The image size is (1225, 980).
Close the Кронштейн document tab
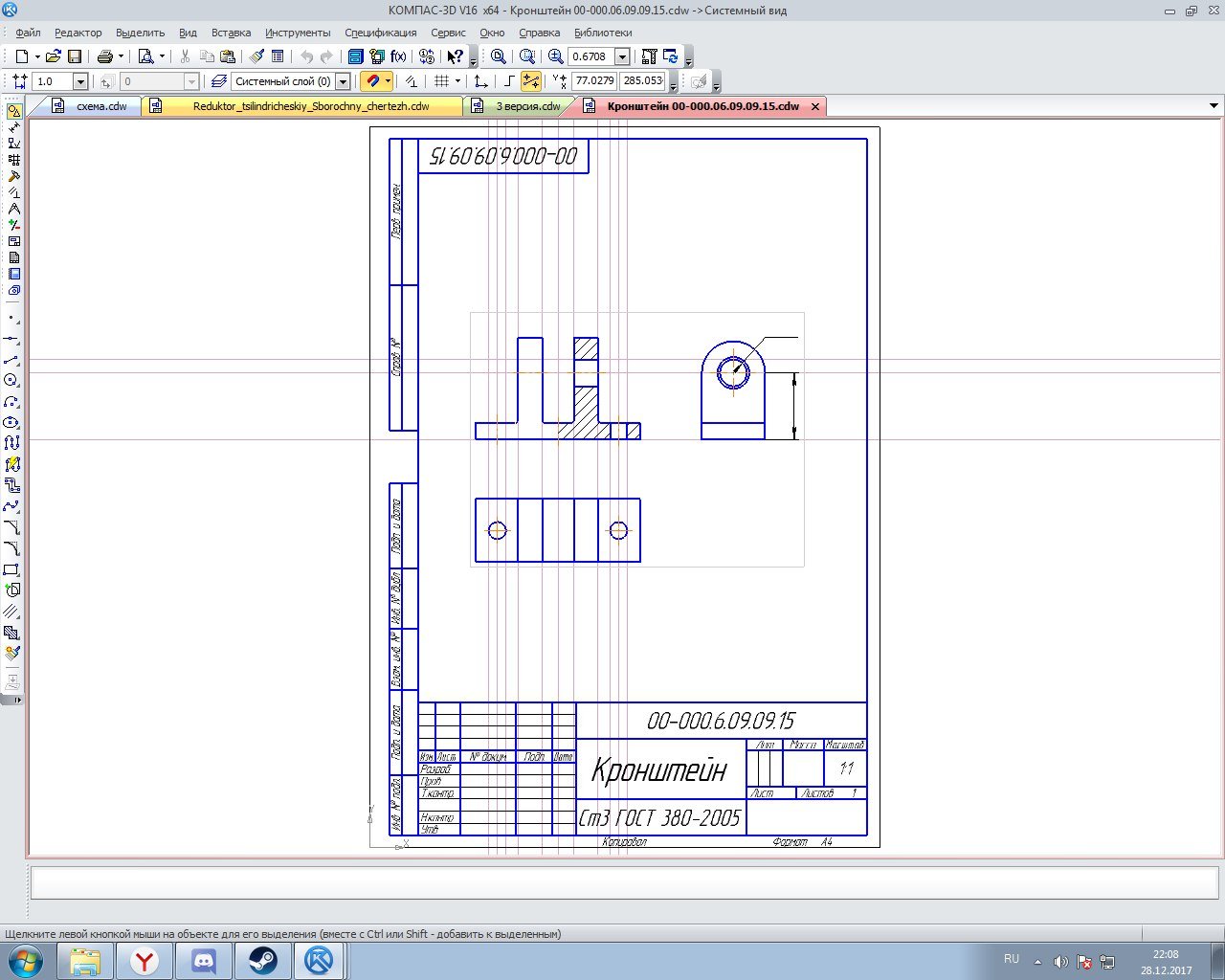pyautogui.click(x=815, y=106)
